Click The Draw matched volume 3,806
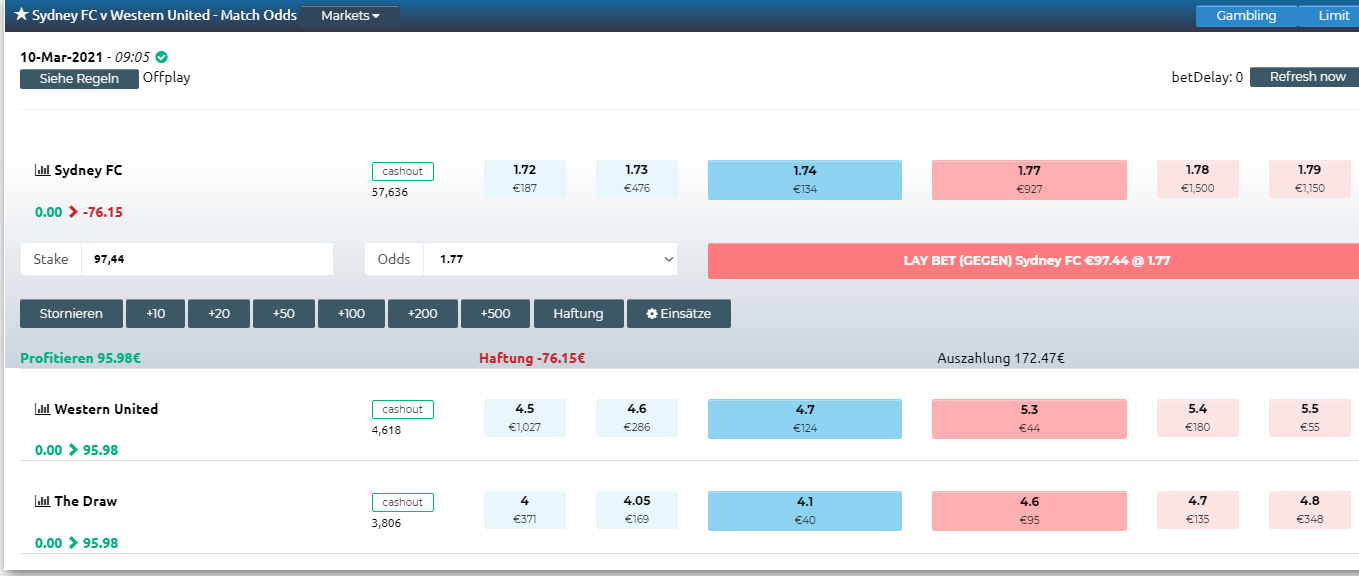Screen dimensions: 1359x576 tap(387, 523)
